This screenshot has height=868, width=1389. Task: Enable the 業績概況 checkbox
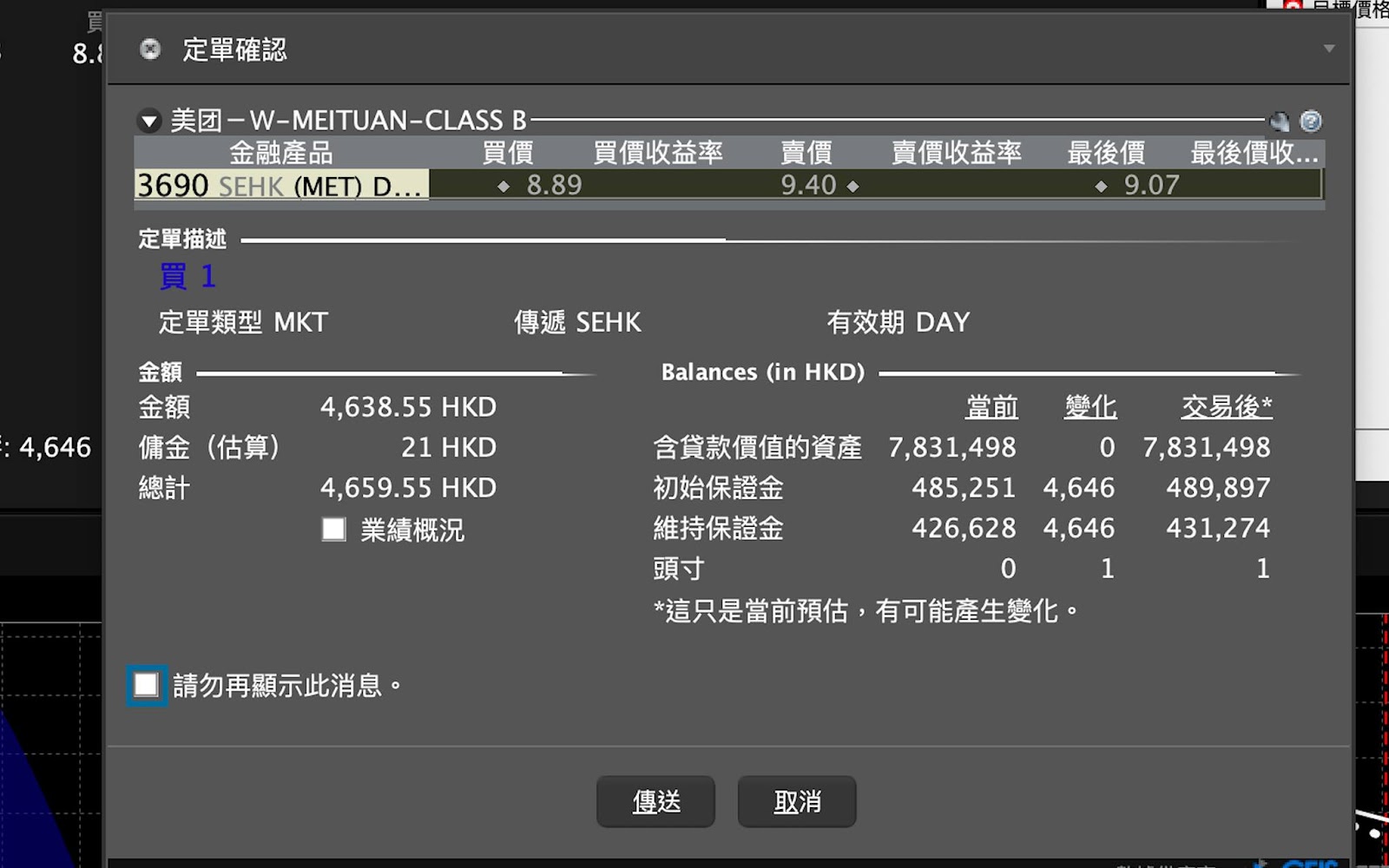coord(334,529)
